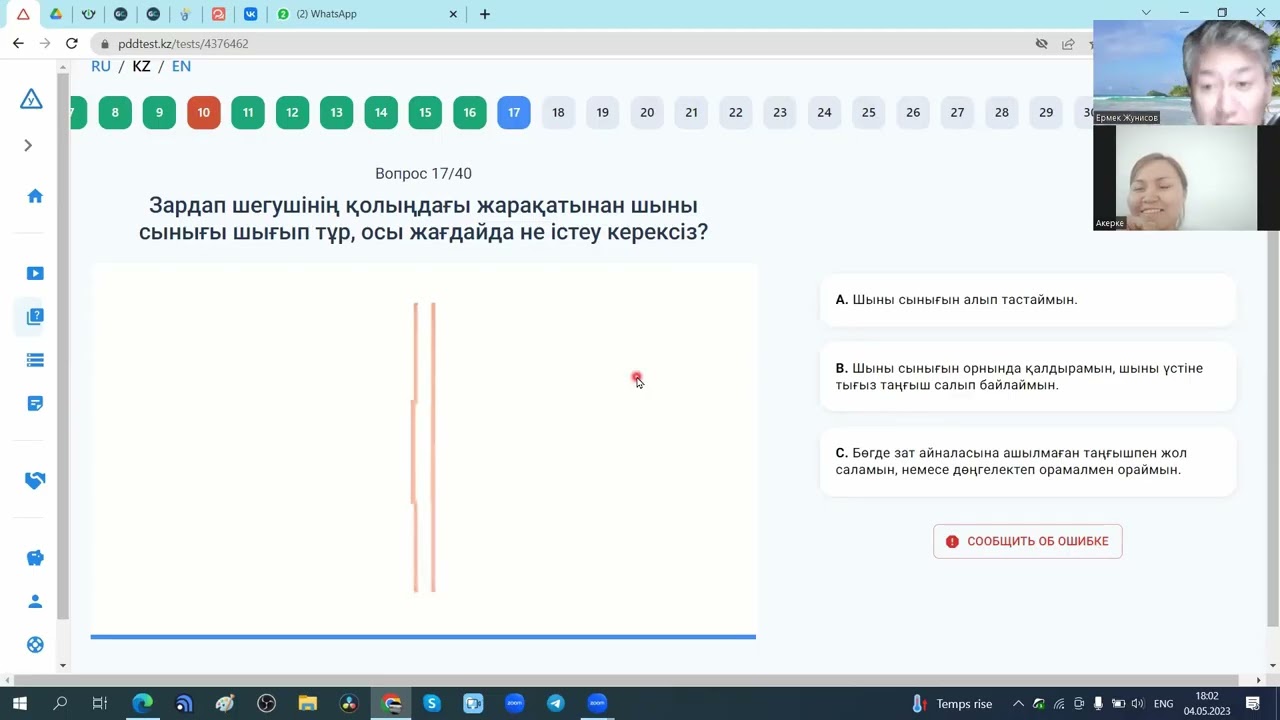
Task: Go to question 12
Action: click(292, 112)
